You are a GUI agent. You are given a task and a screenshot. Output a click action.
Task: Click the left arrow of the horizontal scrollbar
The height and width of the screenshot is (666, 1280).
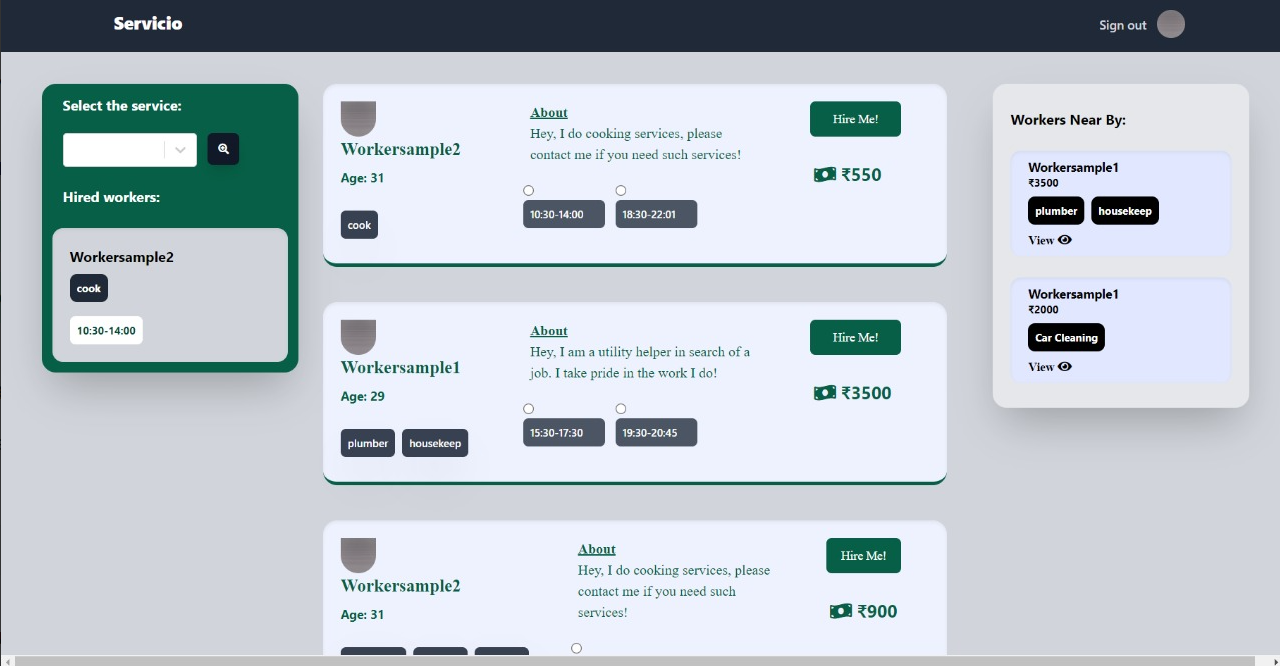(x=5, y=661)
